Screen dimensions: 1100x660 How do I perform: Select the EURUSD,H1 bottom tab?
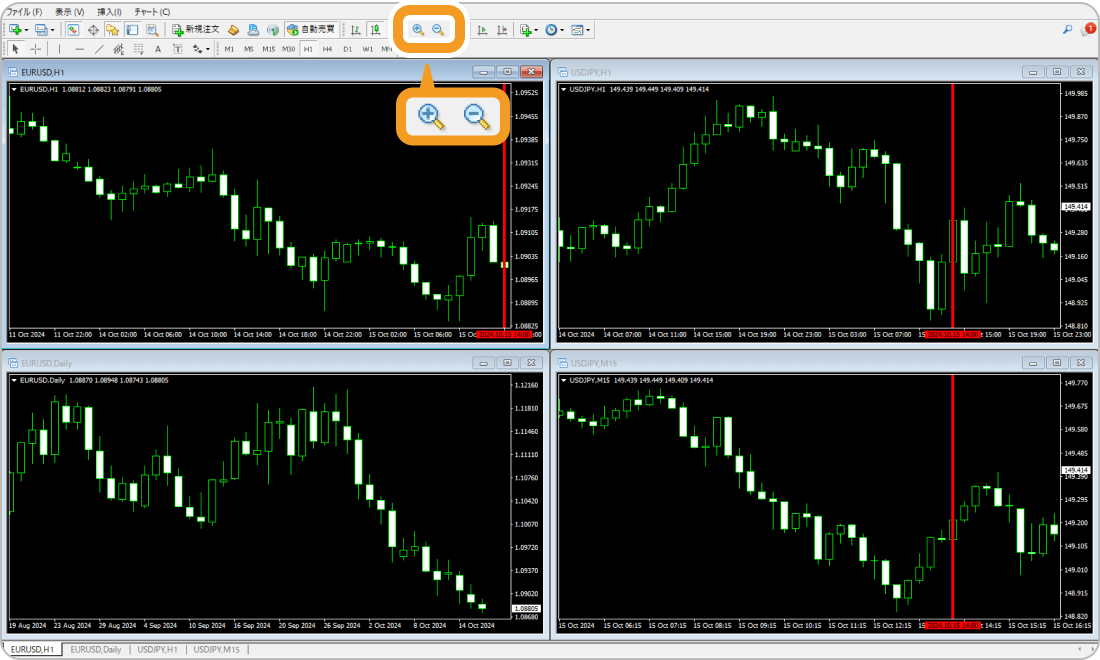tap(32, 649)
